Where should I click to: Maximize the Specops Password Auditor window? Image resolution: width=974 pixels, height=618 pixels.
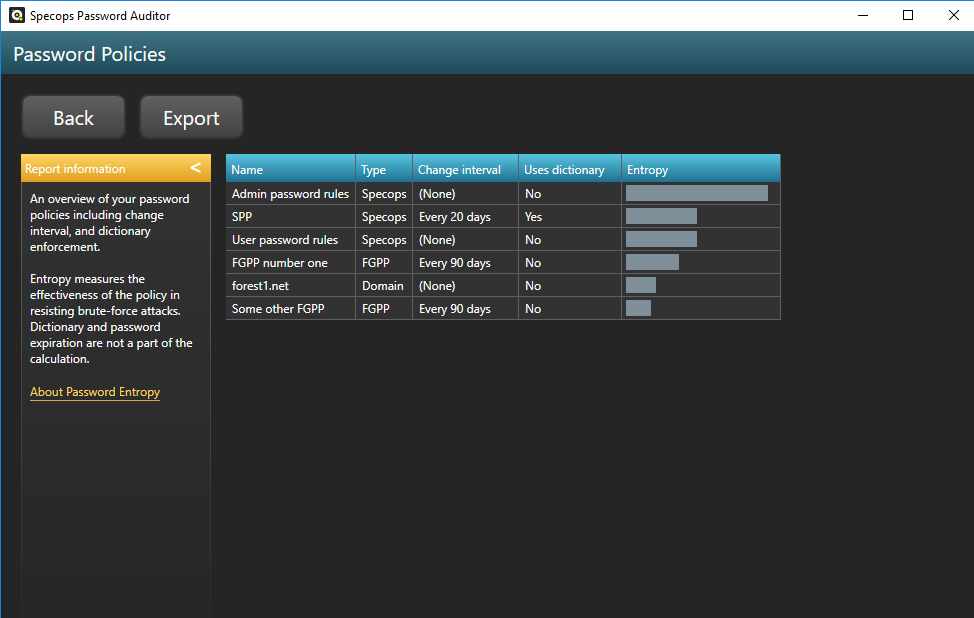pos(908,15)
